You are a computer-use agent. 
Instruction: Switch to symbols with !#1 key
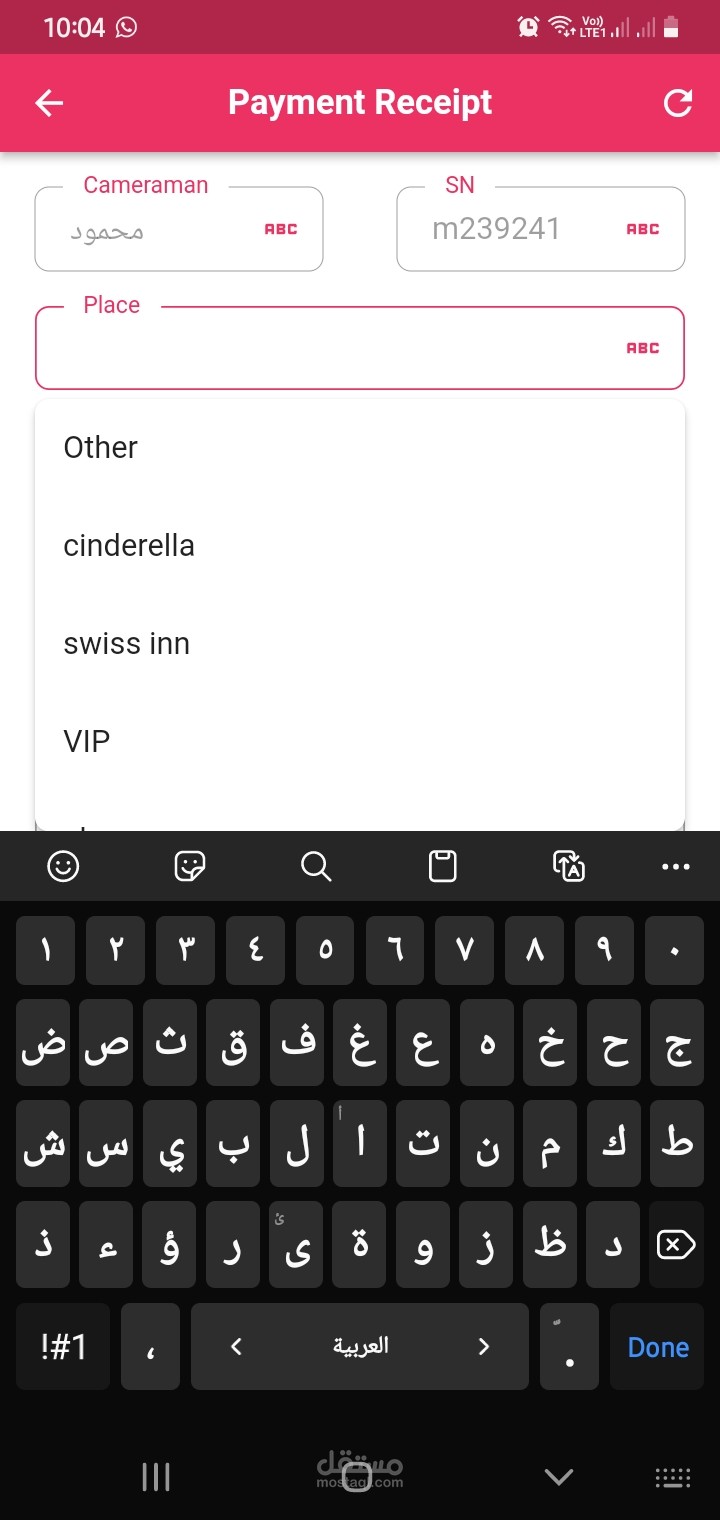63,1347
